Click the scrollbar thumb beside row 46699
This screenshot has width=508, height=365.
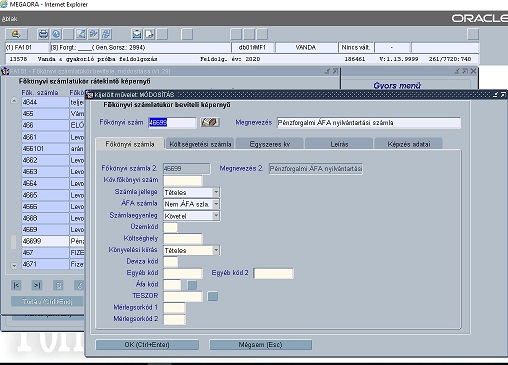13,242
